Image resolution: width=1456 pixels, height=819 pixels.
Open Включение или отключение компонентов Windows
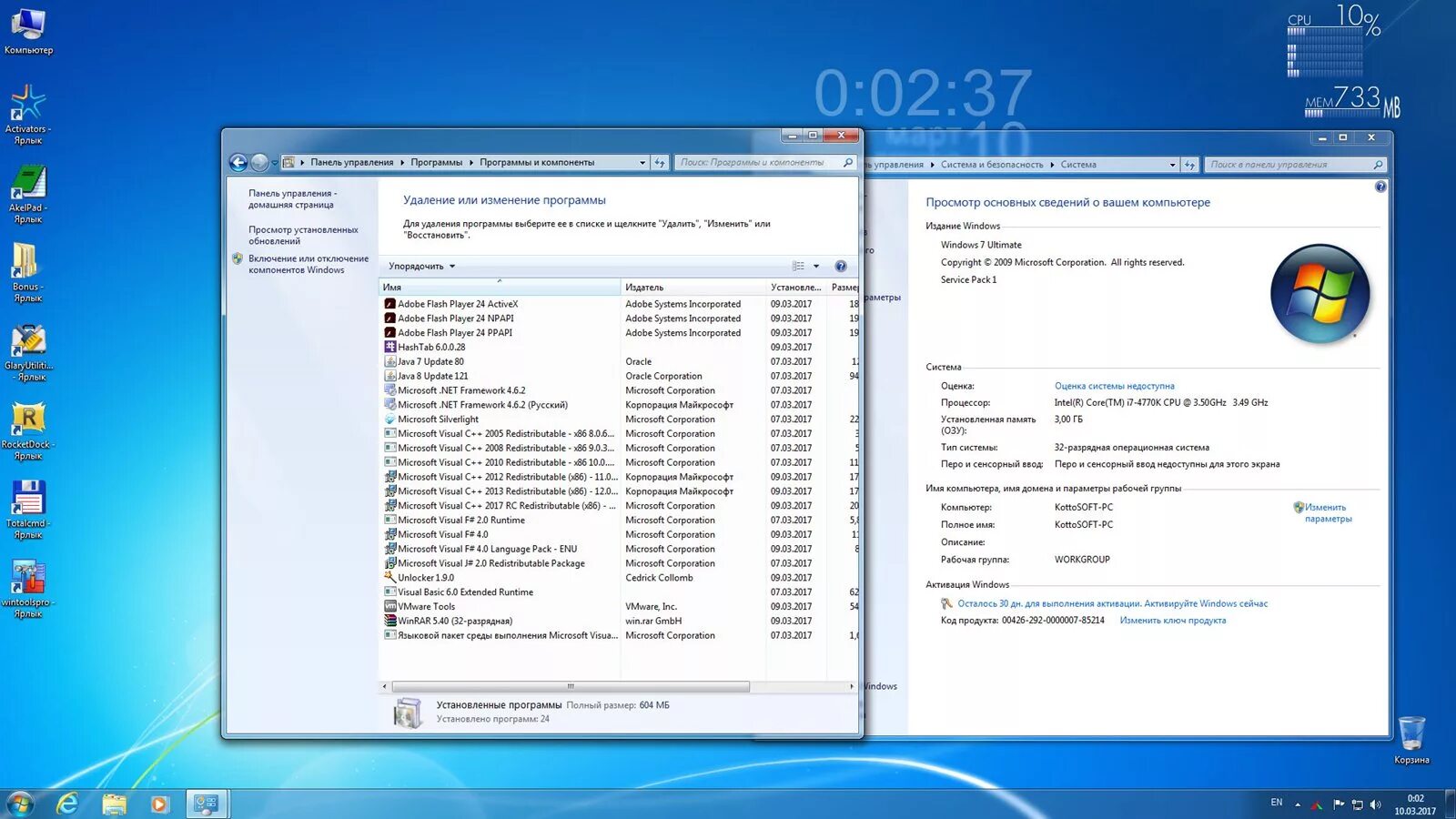(x=308, y=265)
